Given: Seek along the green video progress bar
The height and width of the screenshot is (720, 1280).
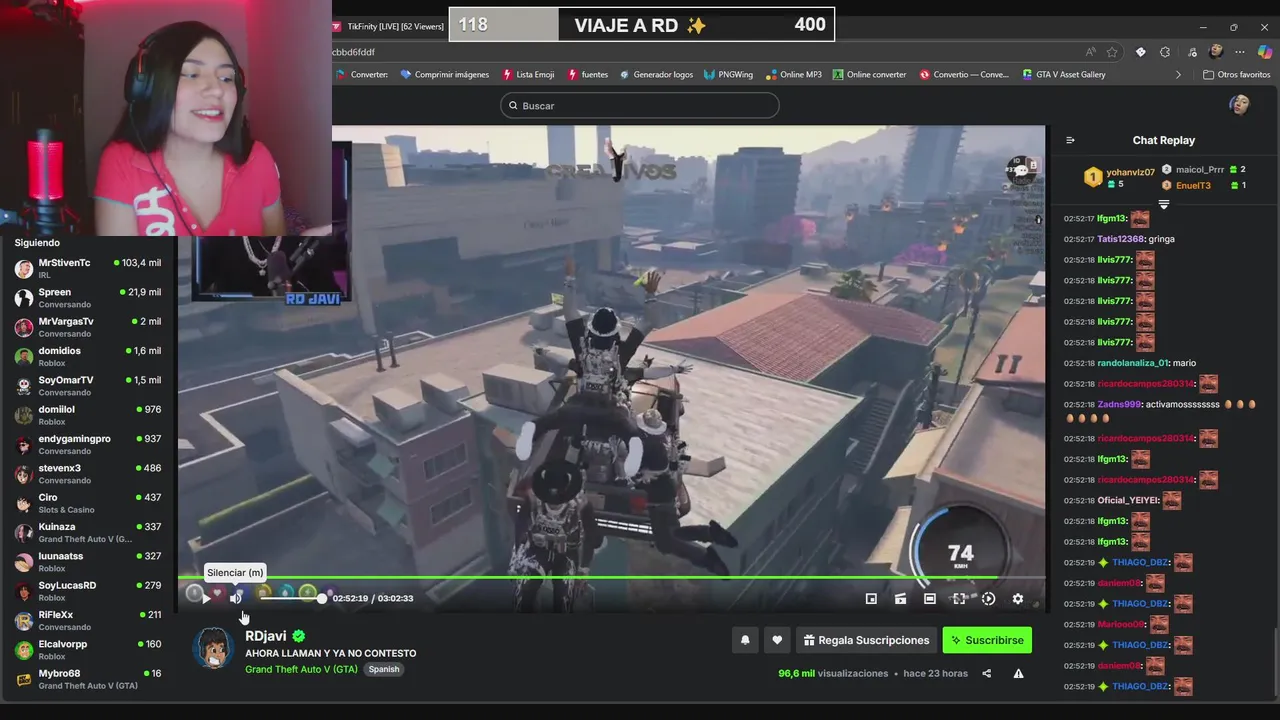Looking at the screenshot, I should coord(611,577).
